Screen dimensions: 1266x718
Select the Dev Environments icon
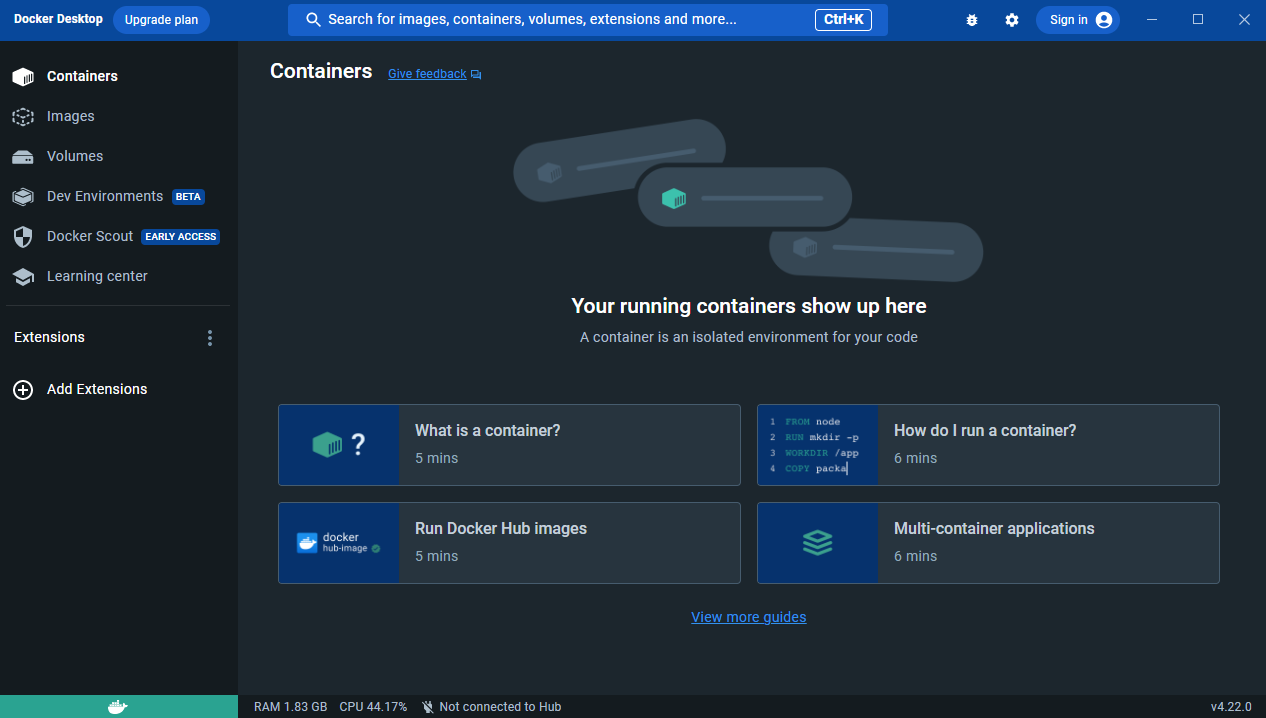pyautogui.click(x=23, y=196)
